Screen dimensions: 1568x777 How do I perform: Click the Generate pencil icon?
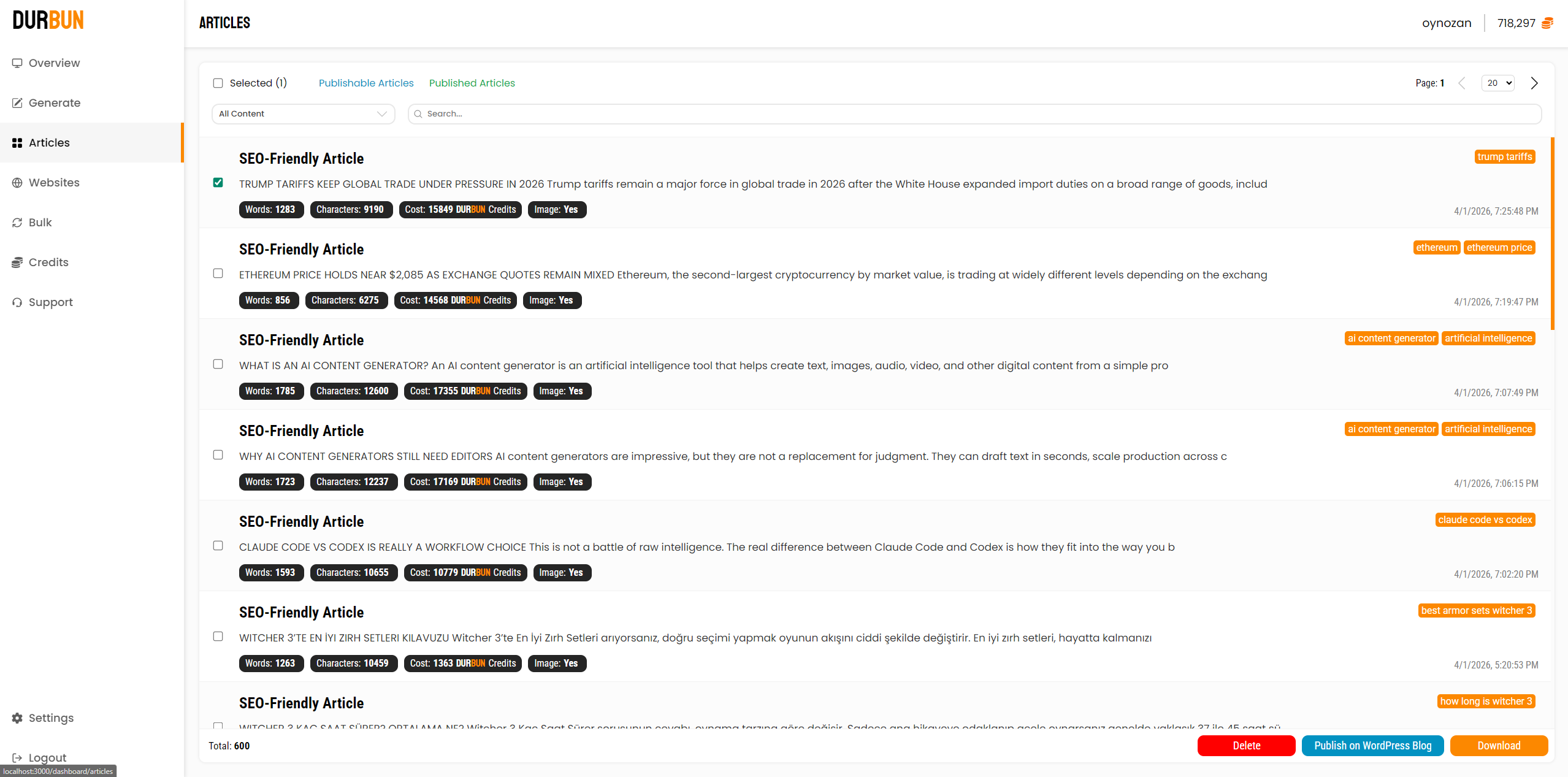pyautogui.click(x=17, y=103)
